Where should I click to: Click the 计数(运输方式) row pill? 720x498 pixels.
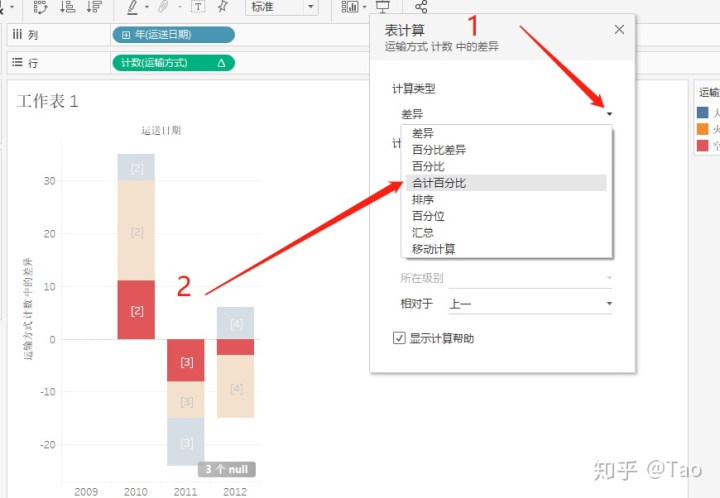tap(174, 63)
